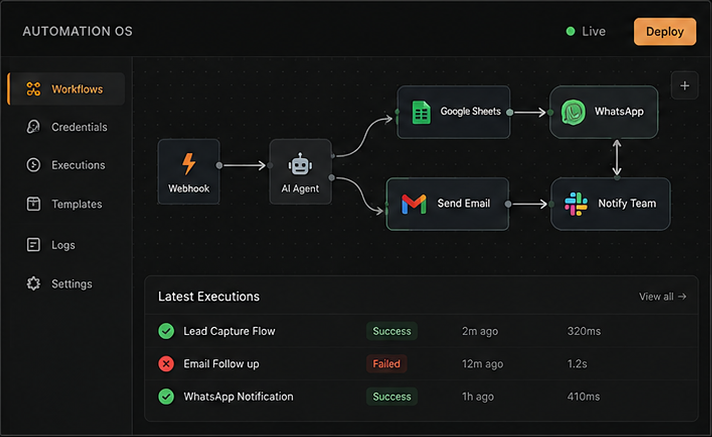Click the Settings gear icon
This screenshot has height=437, width=712.
coord(33,284)
